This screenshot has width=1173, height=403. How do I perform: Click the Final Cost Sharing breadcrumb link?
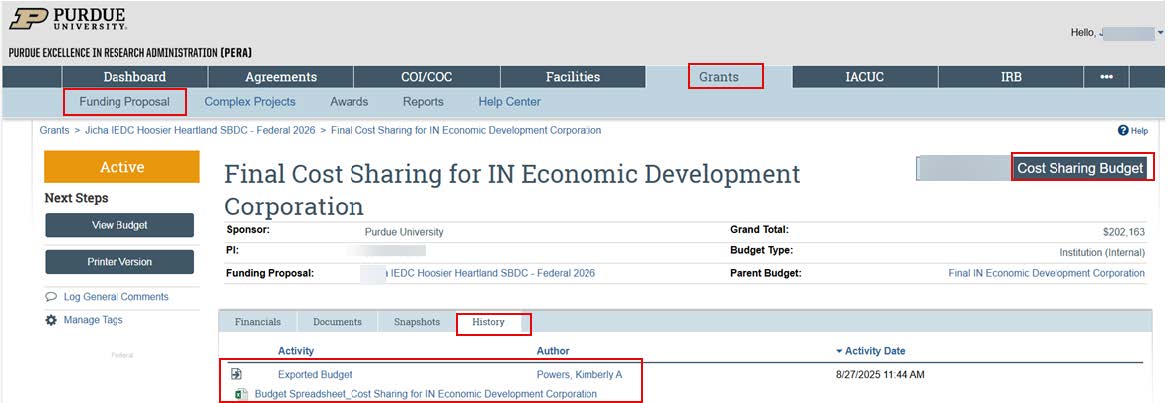[465, 130]
